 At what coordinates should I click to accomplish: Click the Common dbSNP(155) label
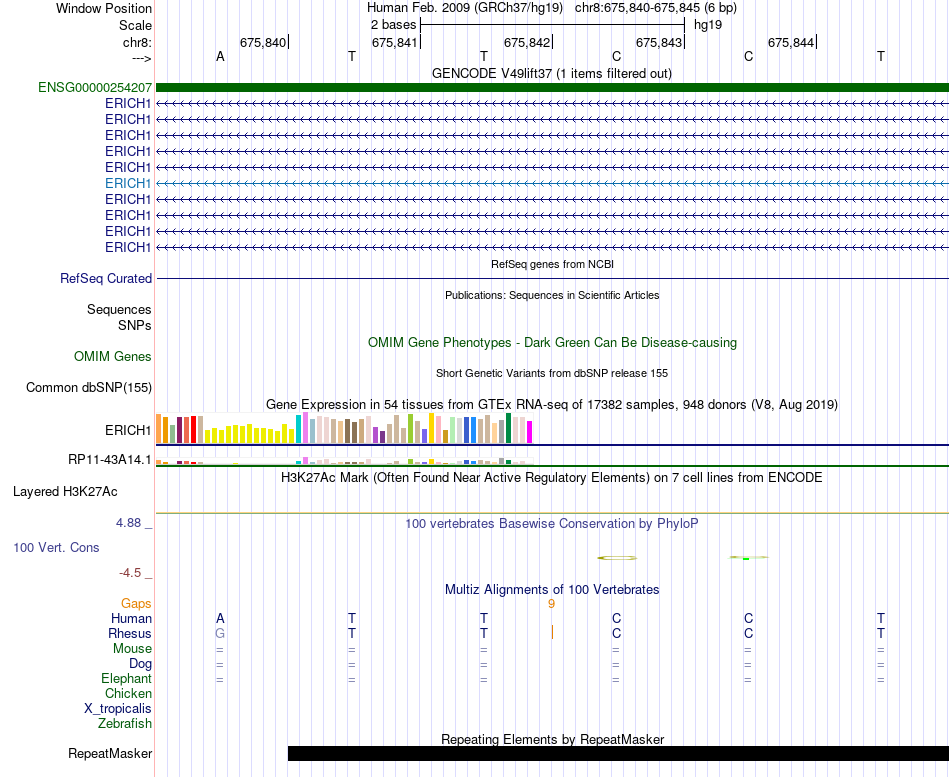tap(89, 387)
